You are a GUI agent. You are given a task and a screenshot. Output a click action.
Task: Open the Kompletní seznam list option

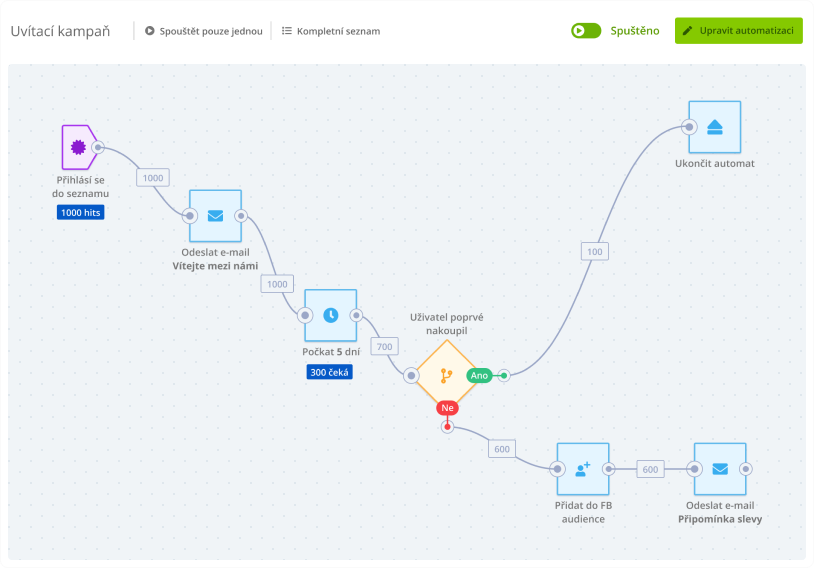coord(330,31)
